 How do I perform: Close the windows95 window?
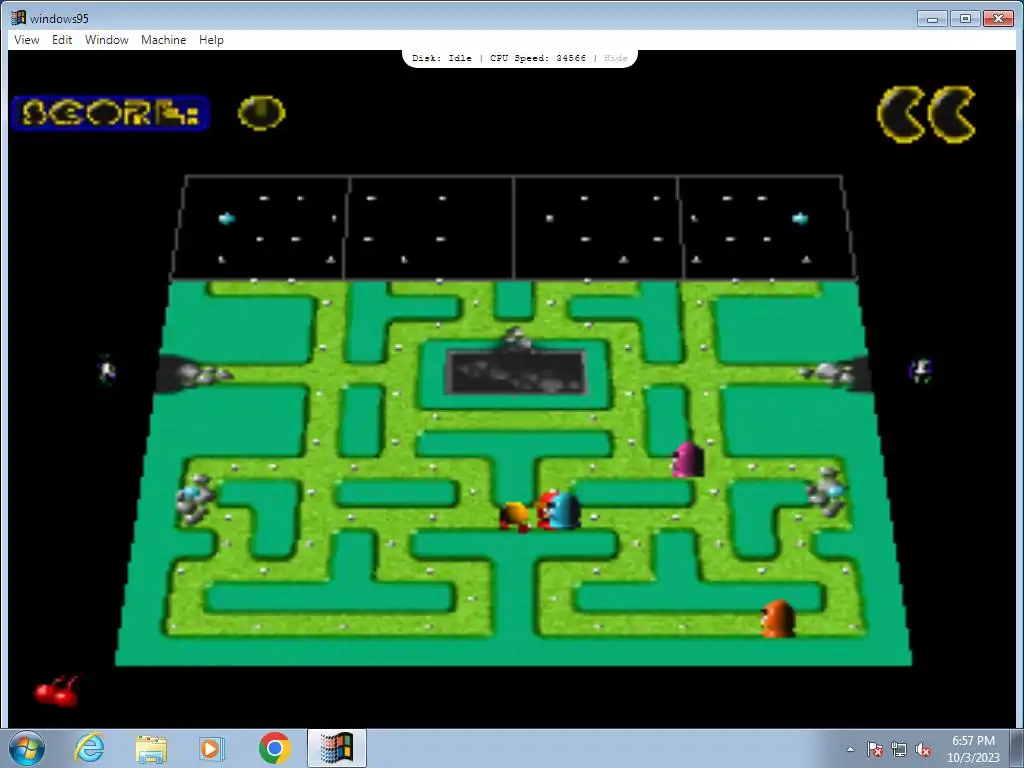[998, 18]
